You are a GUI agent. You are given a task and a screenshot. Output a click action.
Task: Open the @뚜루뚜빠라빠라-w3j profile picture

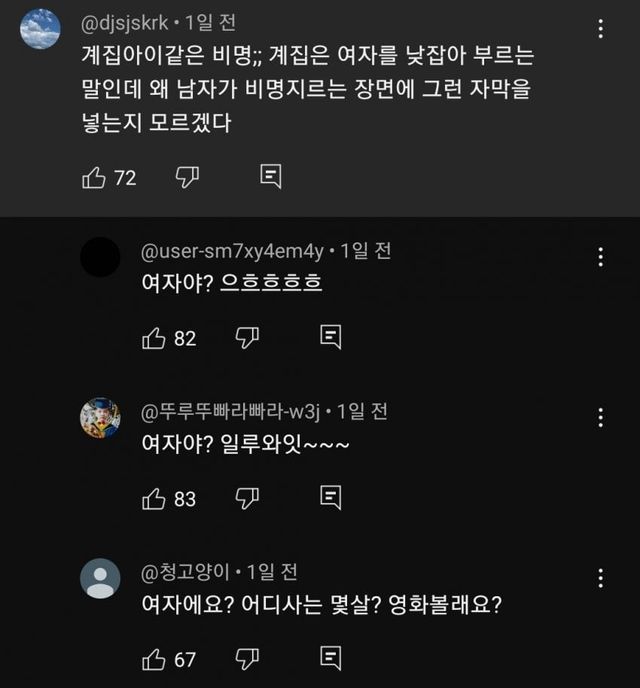coord(100,417)
